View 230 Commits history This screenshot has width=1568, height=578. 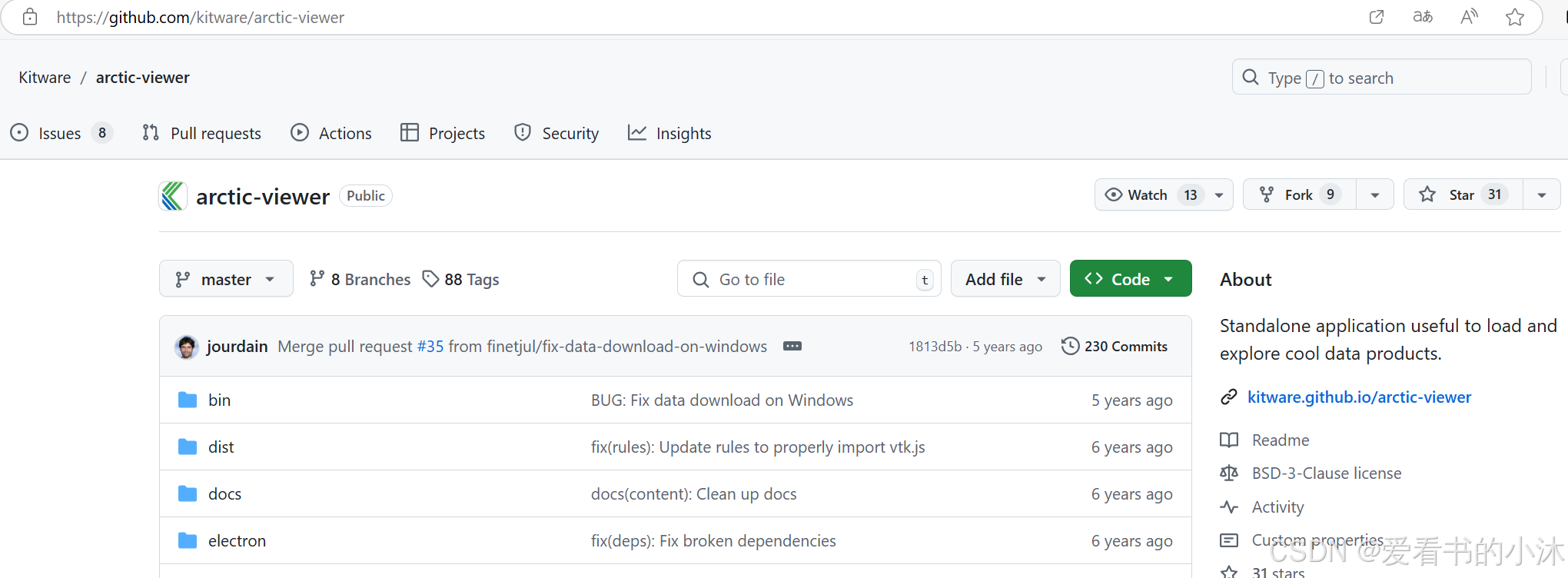pos(1115,346)
